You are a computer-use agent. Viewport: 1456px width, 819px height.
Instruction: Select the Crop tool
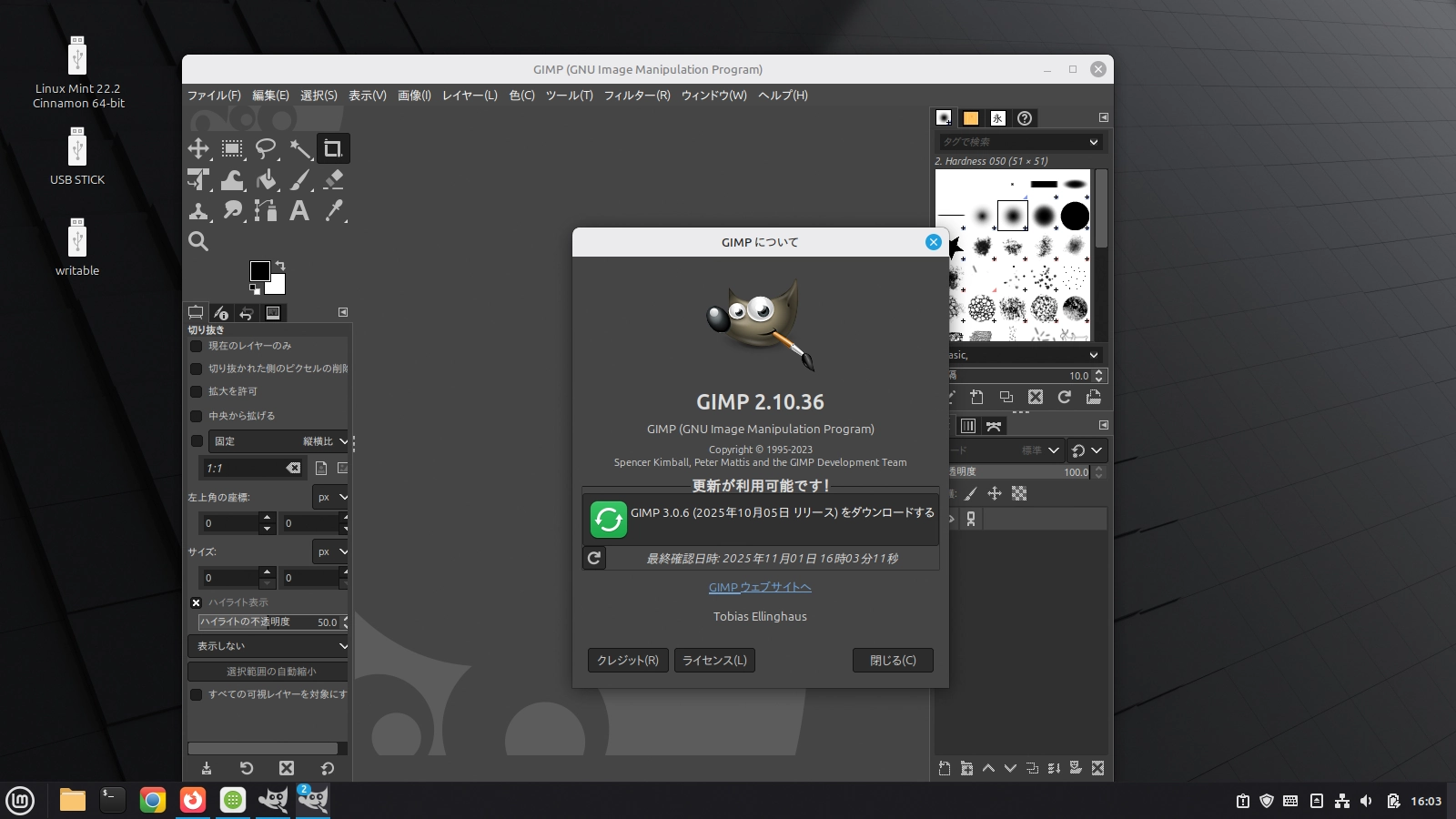[x=333, y=148]
